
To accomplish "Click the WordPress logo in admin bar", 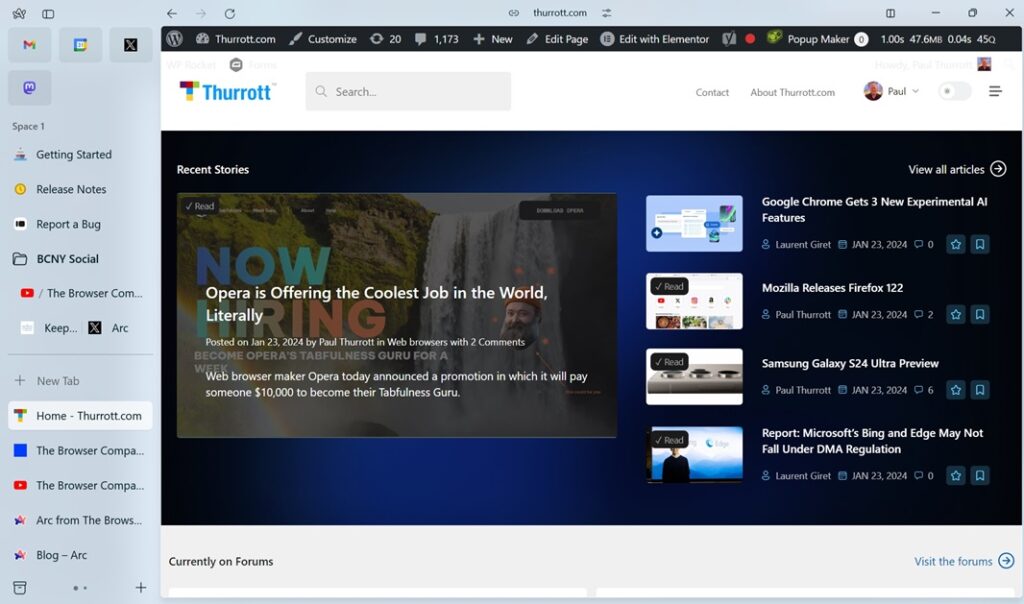I will point(174,39).
